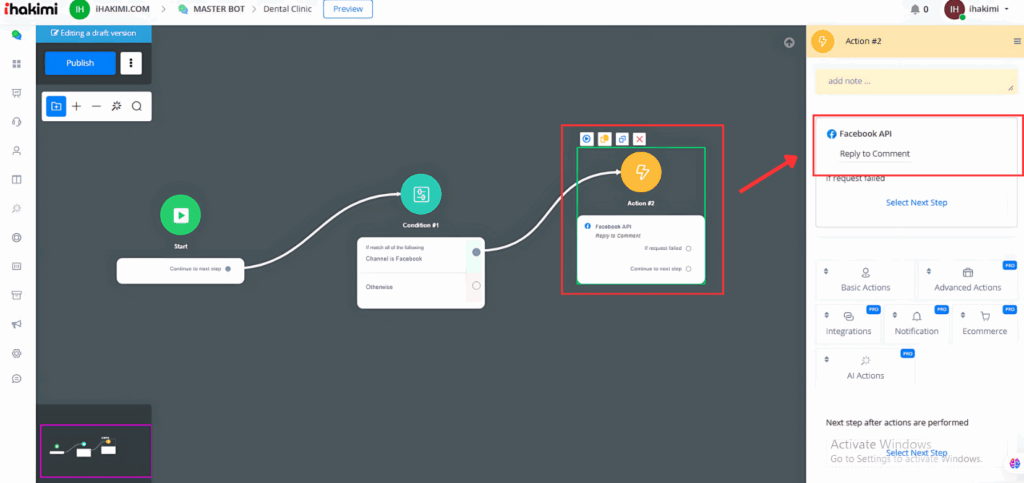Expand the Basic Actions category
Viewport: 1024px width, 483px height.
point(865,279)
